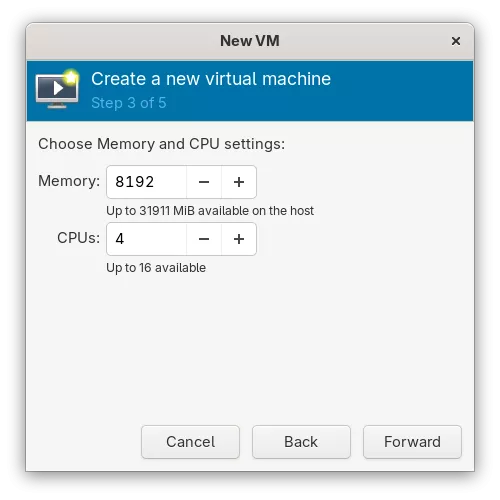Image resolution: width=500 pixels, height=500 pixels.
Task: Click the play triangle on the monitor icon
Action: coord(58,88)
